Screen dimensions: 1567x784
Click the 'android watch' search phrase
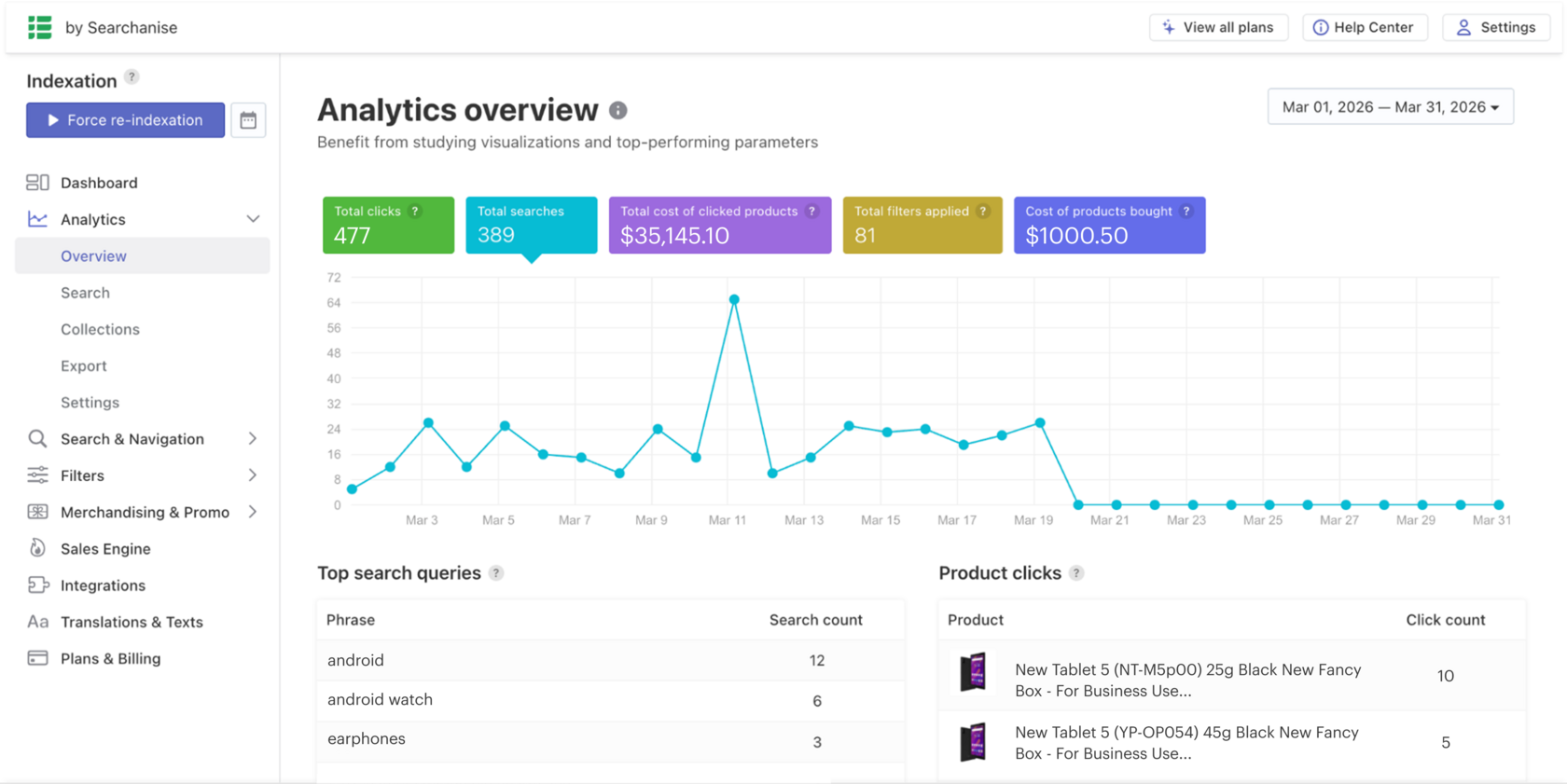pos(380,699)
